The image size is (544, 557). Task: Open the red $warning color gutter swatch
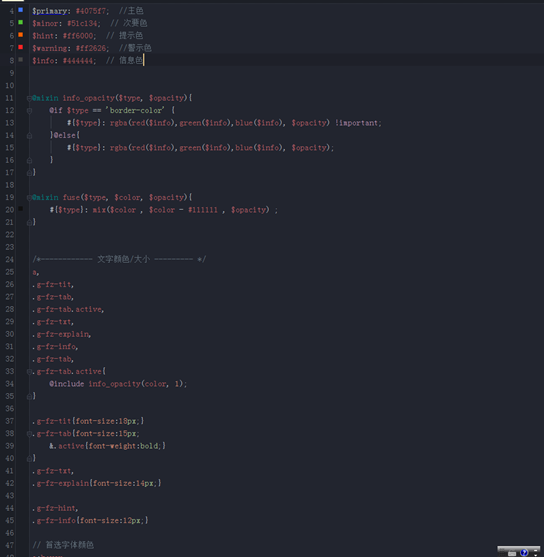point(21,47)
